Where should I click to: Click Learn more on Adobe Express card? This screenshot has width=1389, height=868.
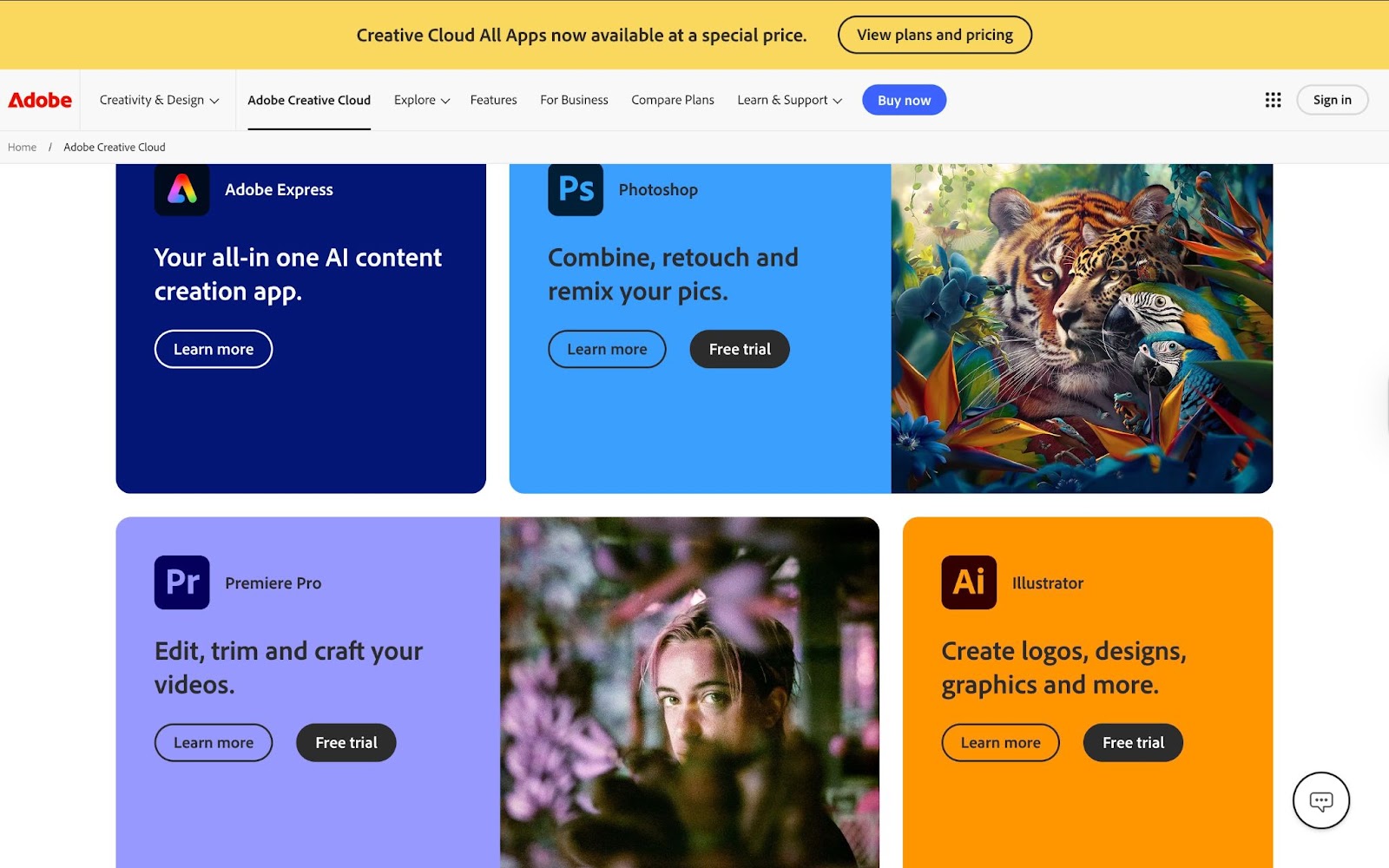point(214,349)
